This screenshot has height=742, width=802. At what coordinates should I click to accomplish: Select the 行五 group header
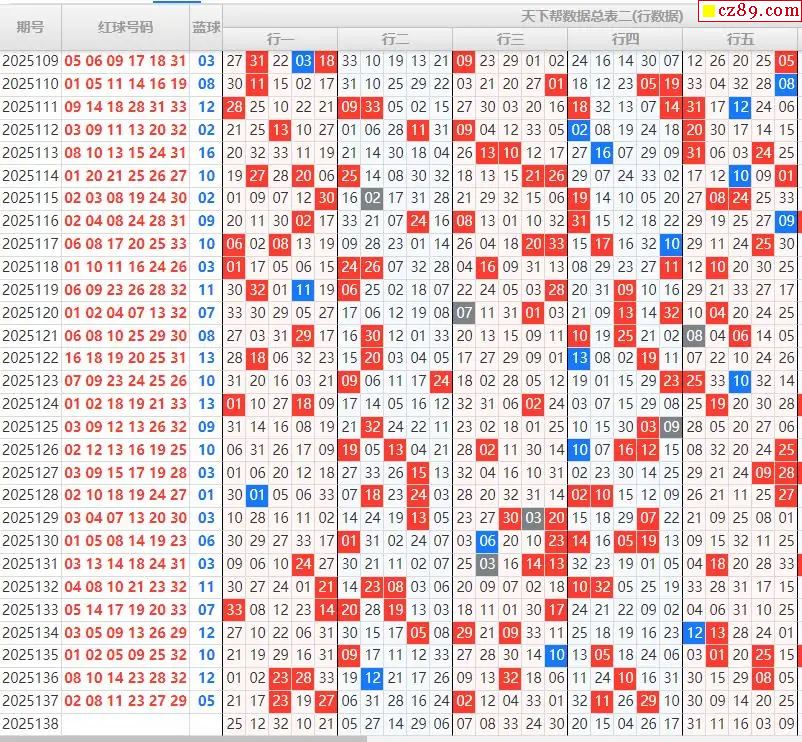tap(740, 39)
